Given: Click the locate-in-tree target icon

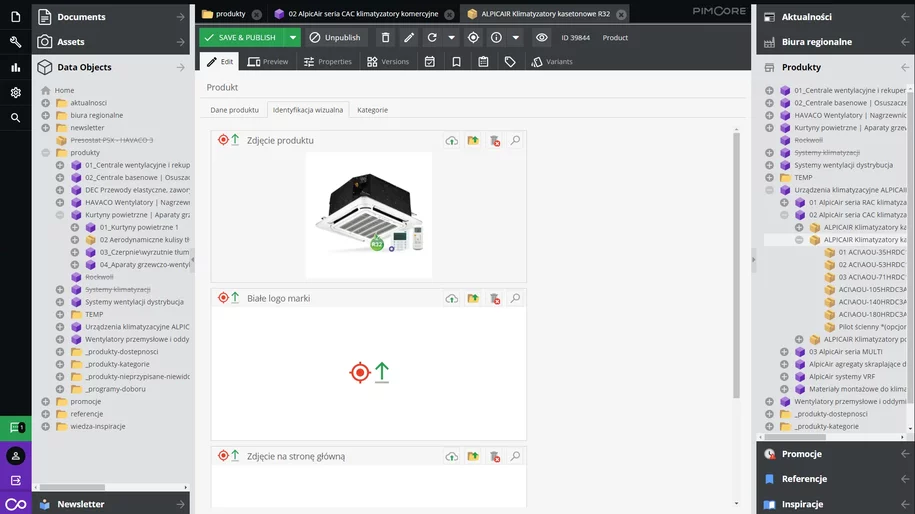Looking at the screenshot, I should [474, 37].
